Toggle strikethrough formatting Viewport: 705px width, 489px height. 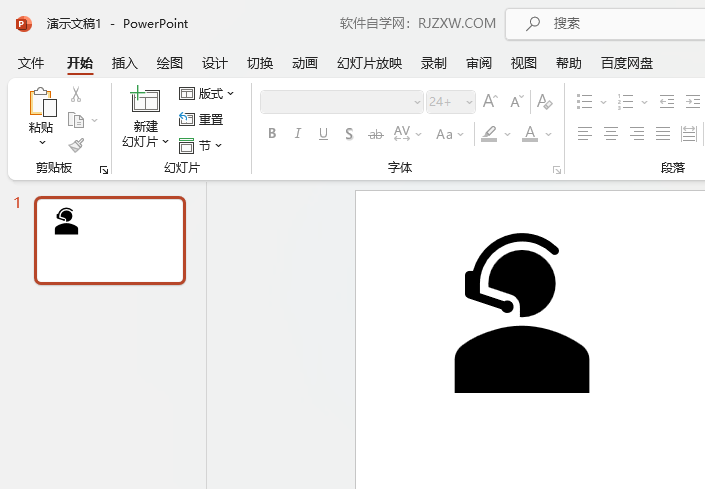[x=375, y=134]
